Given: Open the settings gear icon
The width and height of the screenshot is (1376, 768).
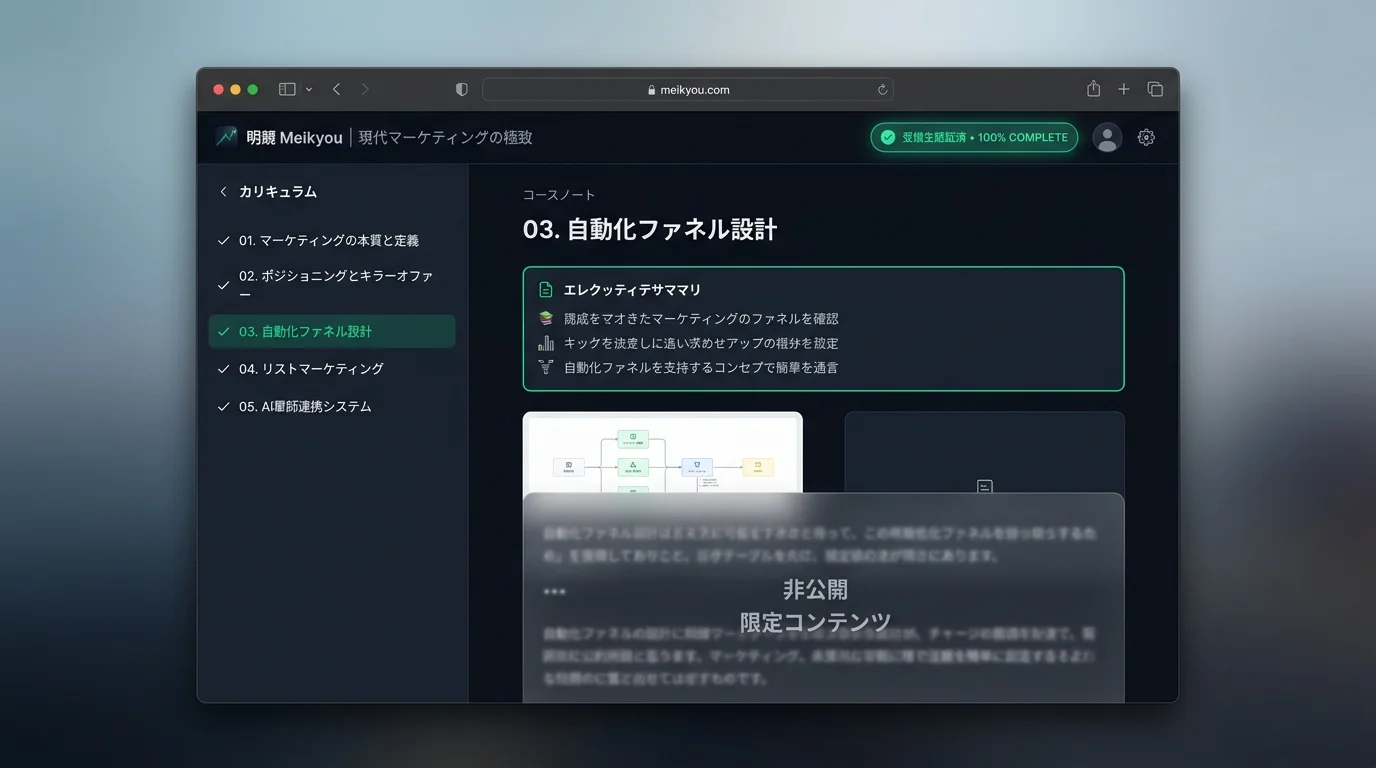Looking at the screenshot, I should pyautogui.click(x=1146, y=138).
